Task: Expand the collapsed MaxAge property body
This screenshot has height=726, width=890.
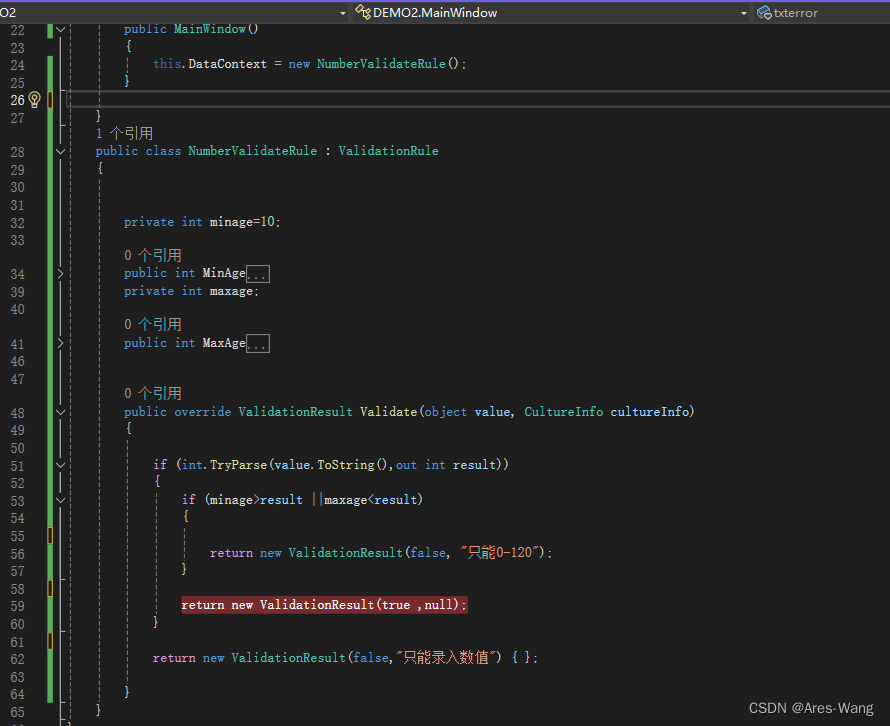Action: tap(257, 342)
